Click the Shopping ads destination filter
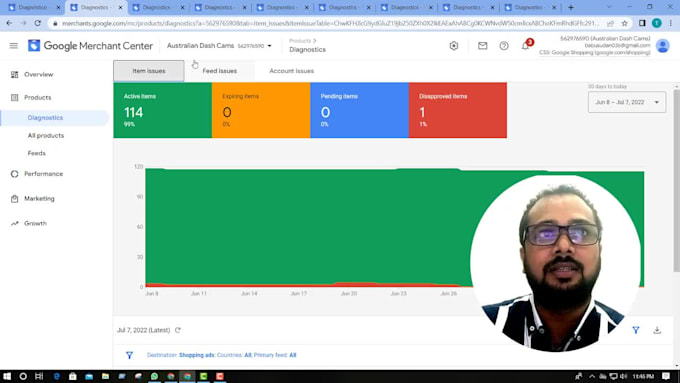Image resolution: width=680 pixels, height=383 pixels. pyautogui.click(x=196, y=355)
